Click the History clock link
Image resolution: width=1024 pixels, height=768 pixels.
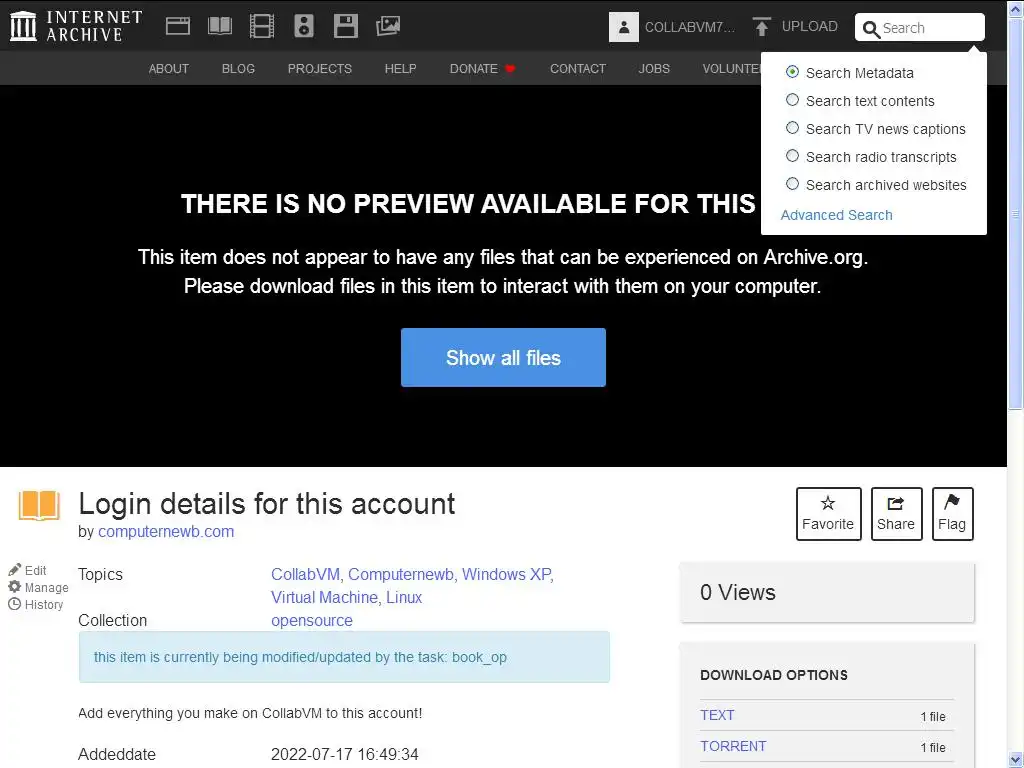35,605
